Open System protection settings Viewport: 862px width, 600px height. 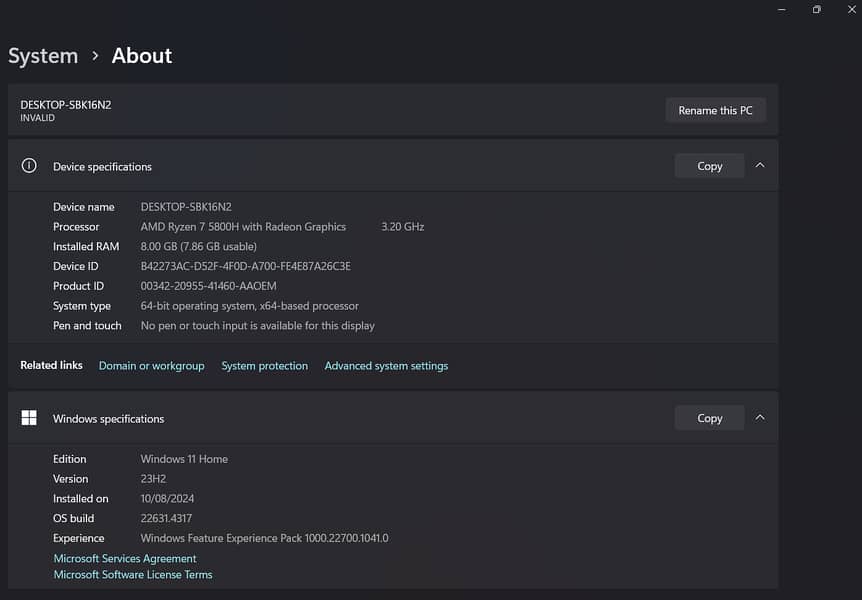pos(264,366)
